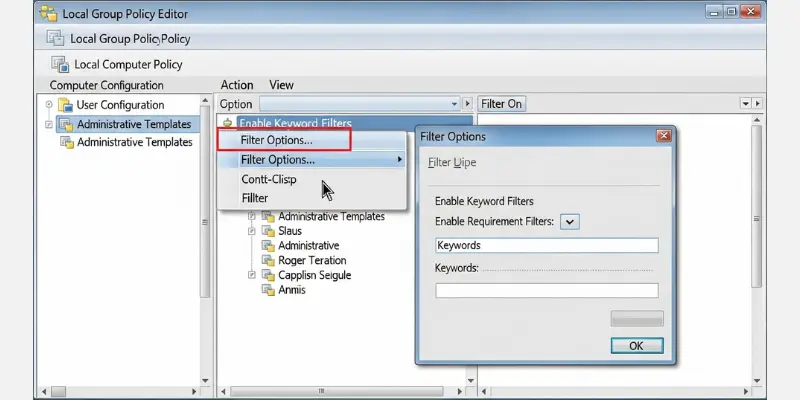
Task: Click the Local Group Policy Editor title bar icon
Action: tap(49, 14)
